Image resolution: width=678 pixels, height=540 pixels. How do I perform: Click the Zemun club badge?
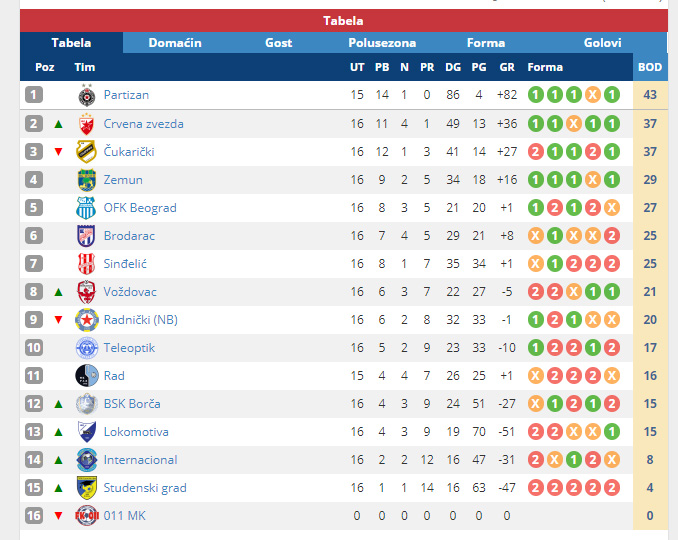(x=86, y=180)
